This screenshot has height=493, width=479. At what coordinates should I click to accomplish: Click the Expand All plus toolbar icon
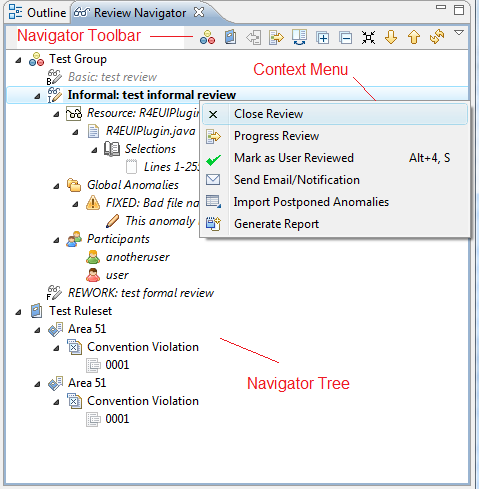tap(322, 38)
